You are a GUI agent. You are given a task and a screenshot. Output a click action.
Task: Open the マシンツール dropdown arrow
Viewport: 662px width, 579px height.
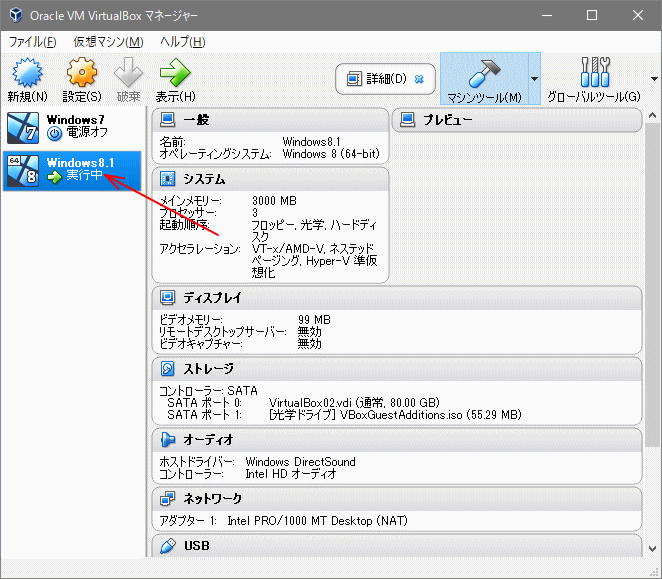(534, 79)
